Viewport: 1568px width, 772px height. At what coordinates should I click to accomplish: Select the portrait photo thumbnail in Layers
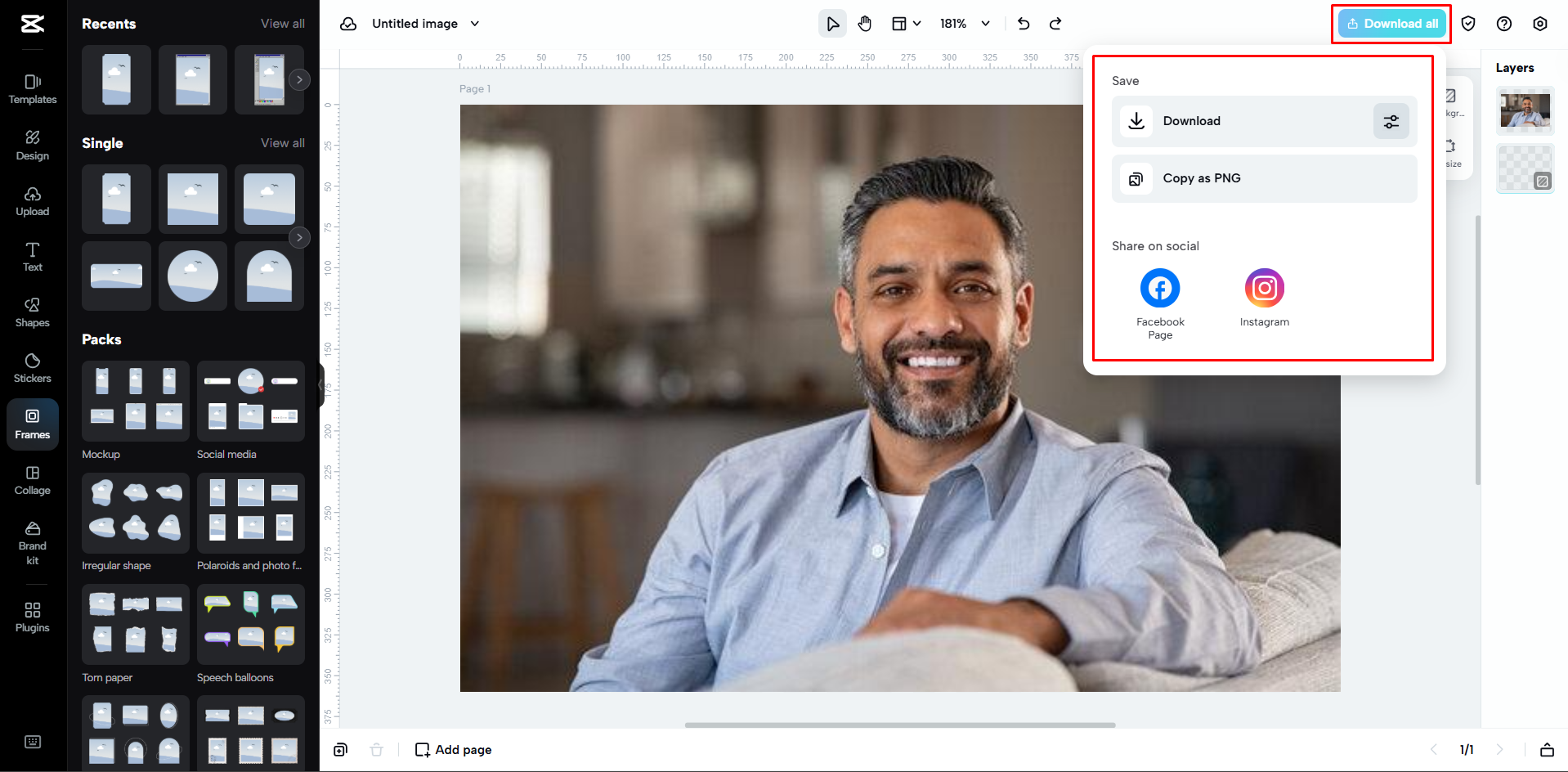pyautogui.click(x=1524, y=110)
